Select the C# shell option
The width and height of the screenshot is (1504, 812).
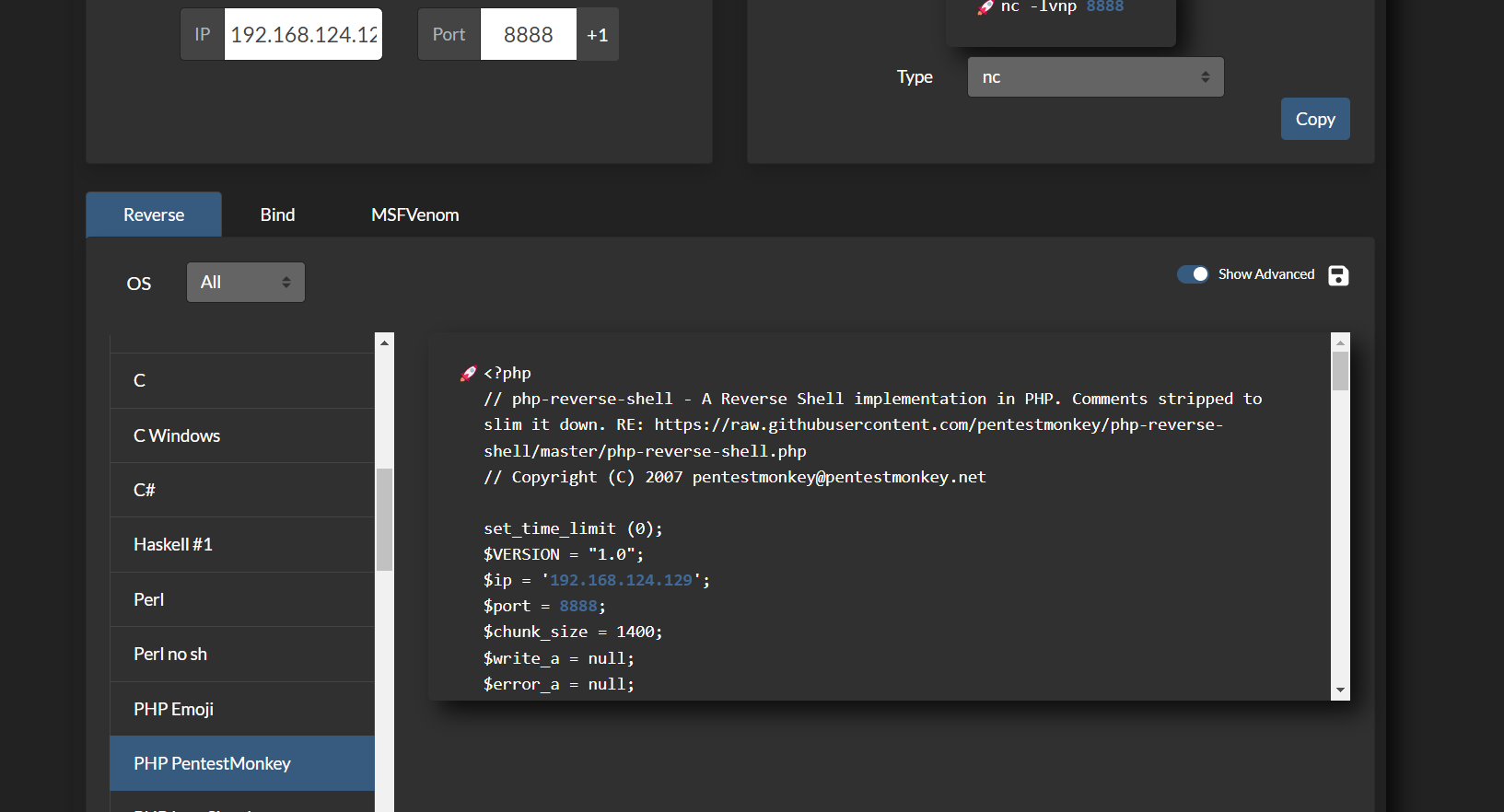242,490
